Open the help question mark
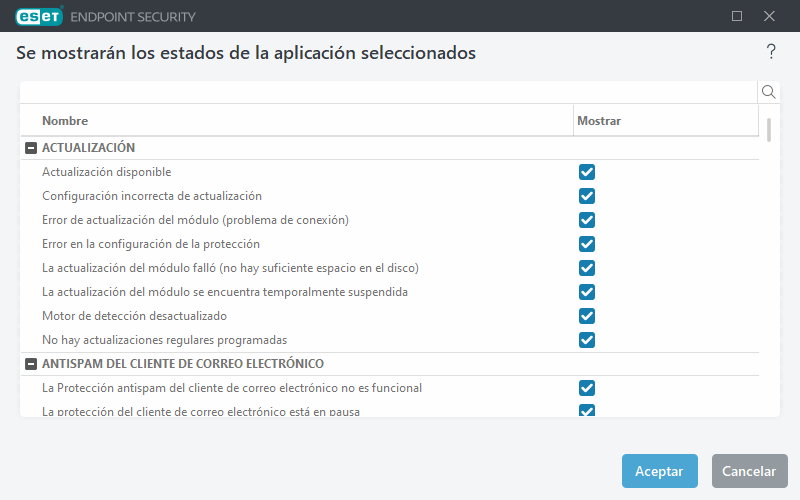The image size is (800, 500). 771,52
